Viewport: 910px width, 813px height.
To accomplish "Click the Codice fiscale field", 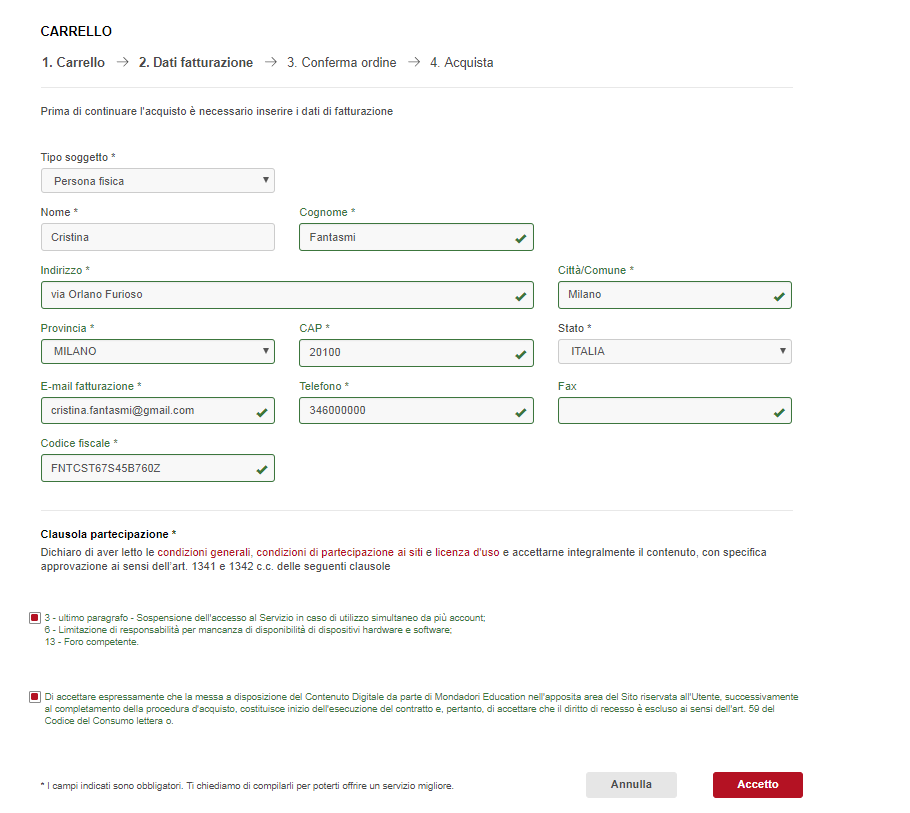I will click(x=158, y=468).
